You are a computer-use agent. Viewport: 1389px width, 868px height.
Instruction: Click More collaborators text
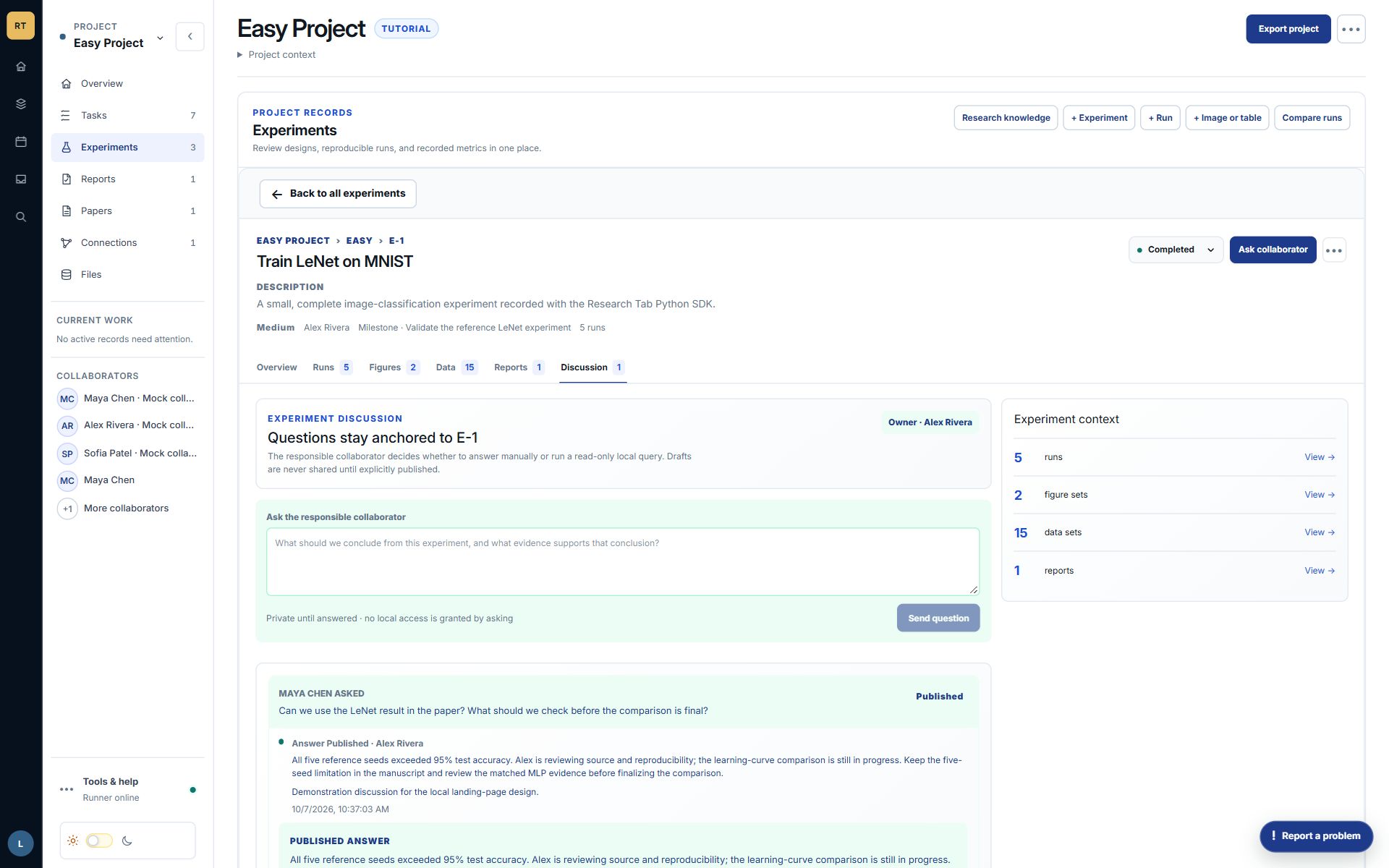(x=126, y=509)
